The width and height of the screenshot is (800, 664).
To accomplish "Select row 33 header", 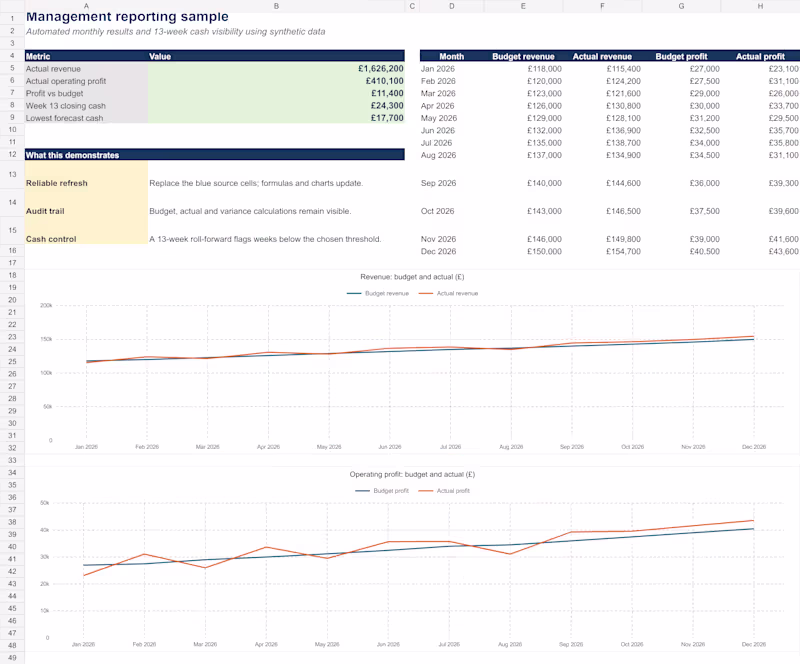I will coord(12,460).
